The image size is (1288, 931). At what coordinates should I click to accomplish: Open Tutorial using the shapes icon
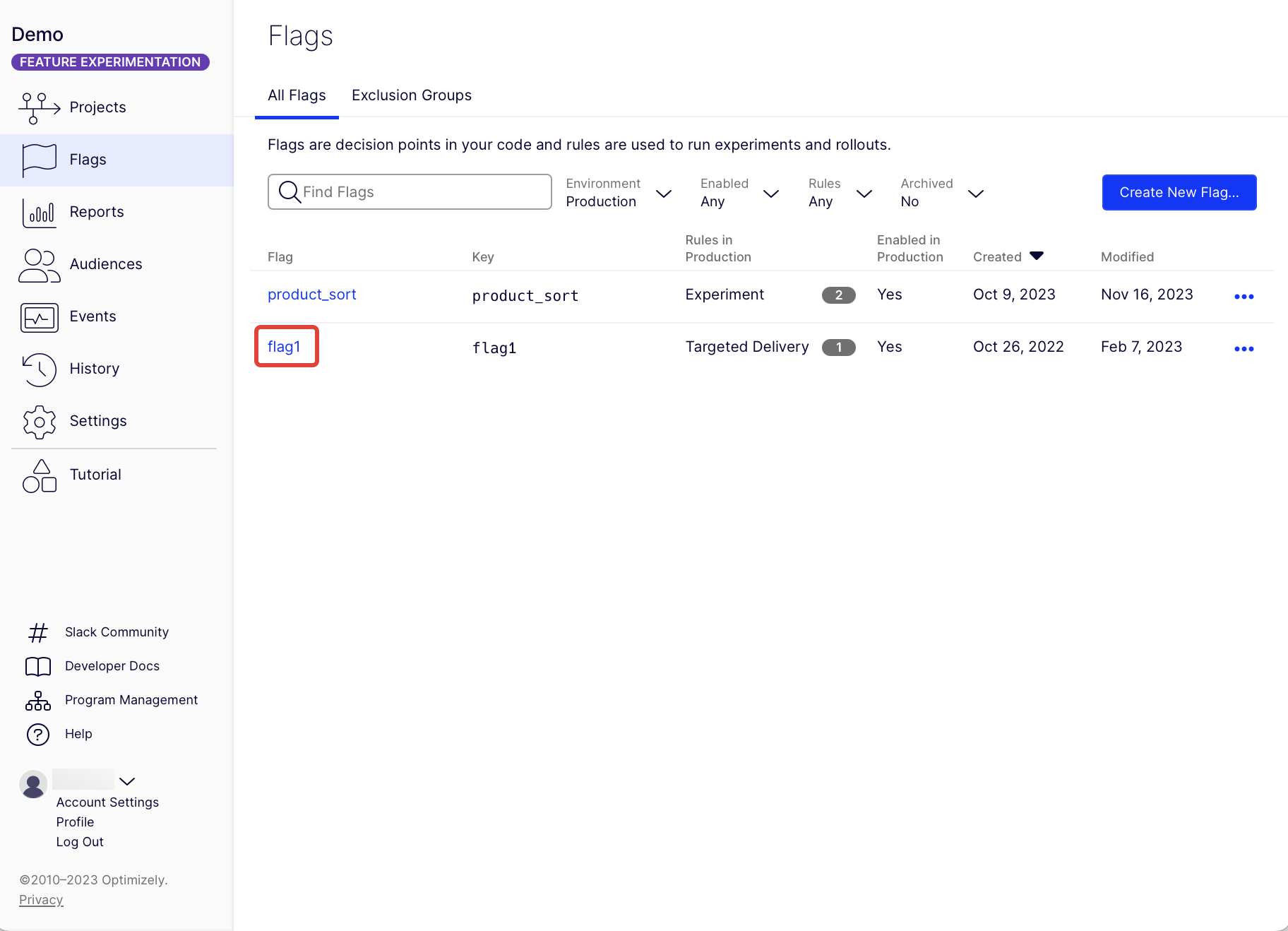[x=39, y=476]
